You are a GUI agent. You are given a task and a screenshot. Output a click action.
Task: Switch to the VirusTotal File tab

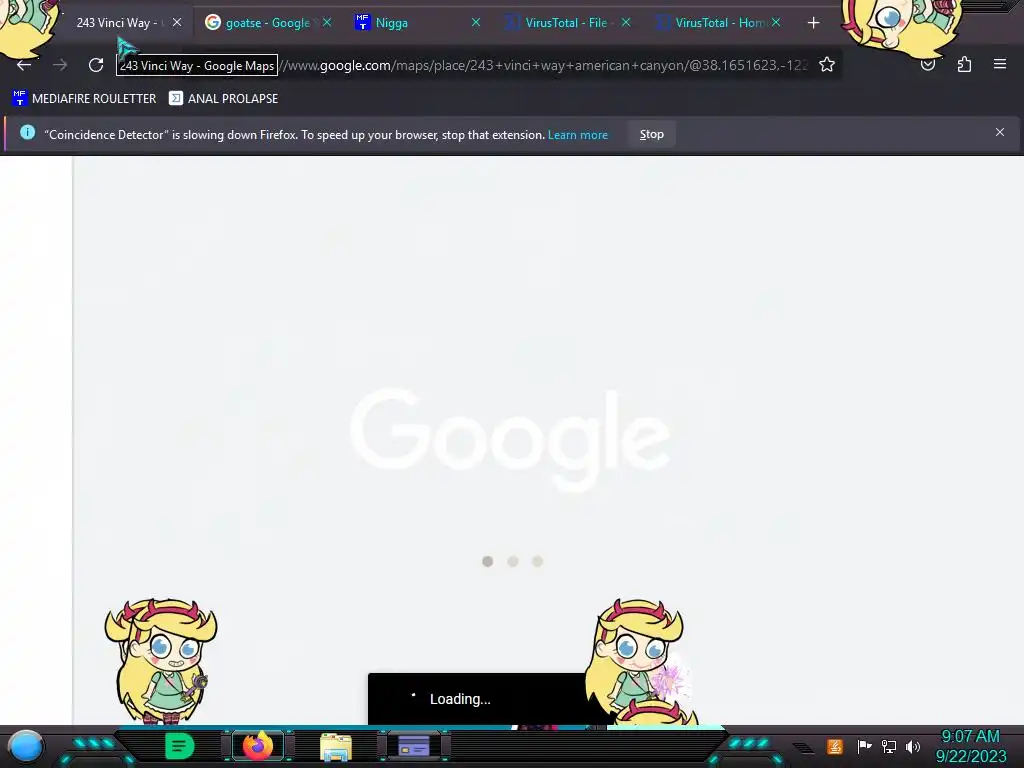pos(566,23)
